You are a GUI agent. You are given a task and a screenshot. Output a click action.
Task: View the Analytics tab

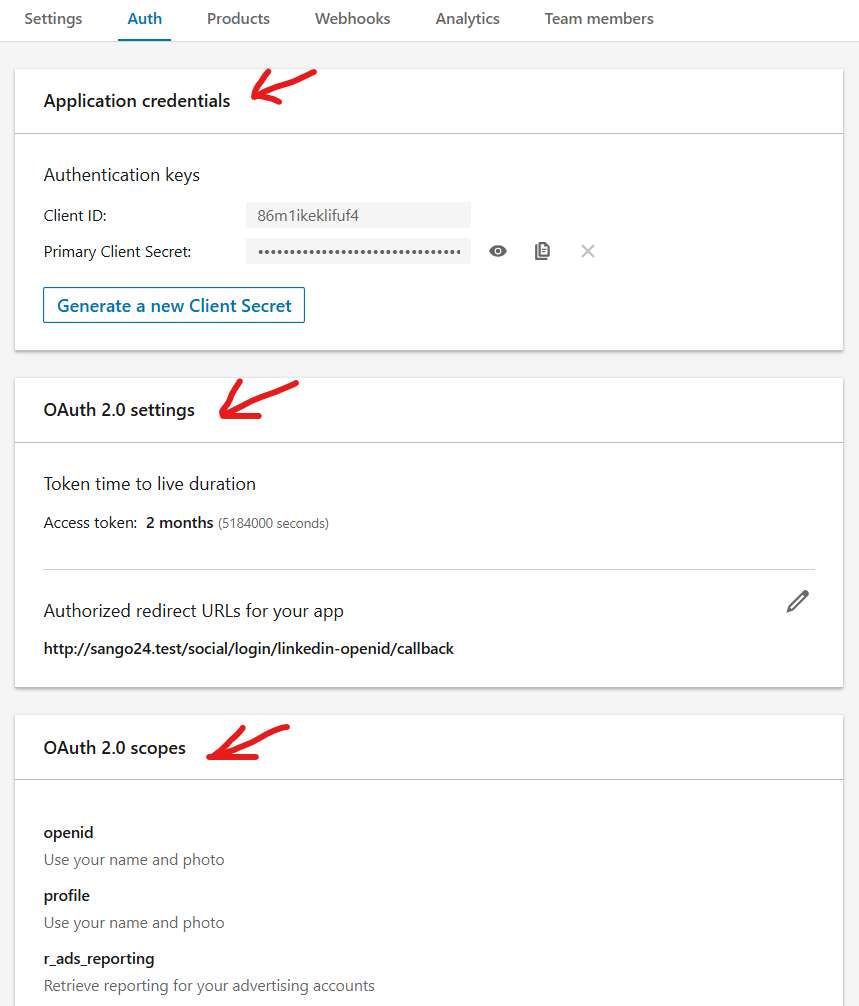(467, 18)
